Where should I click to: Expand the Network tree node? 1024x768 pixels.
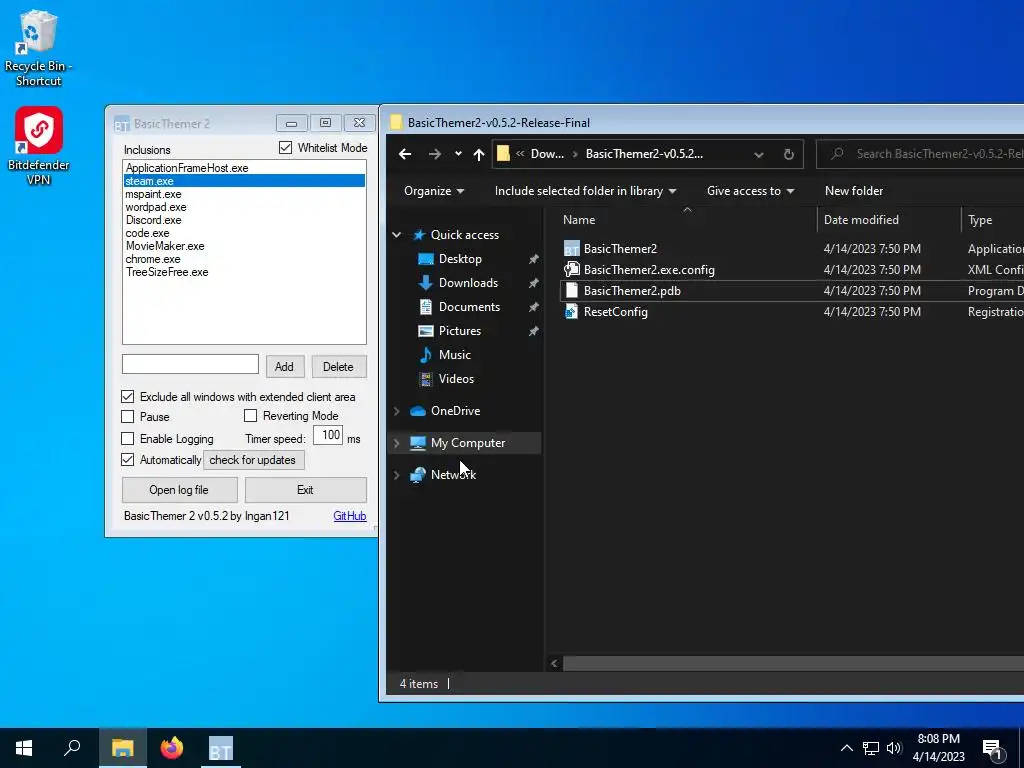tap(397, 475)
